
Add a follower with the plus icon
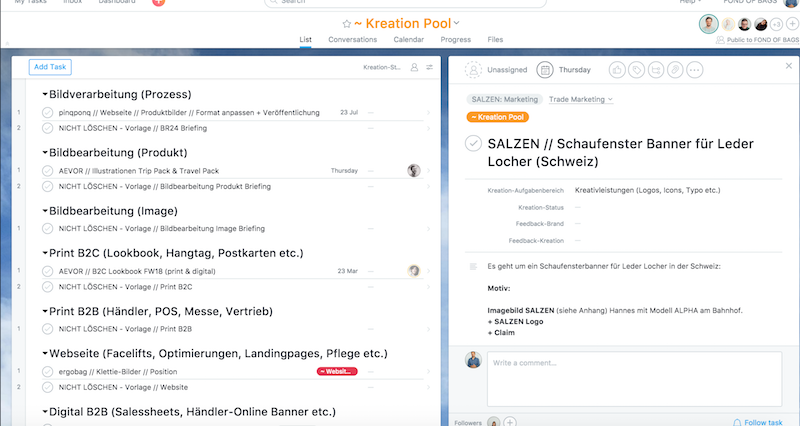pyautogui.click(x=509, y=422)
